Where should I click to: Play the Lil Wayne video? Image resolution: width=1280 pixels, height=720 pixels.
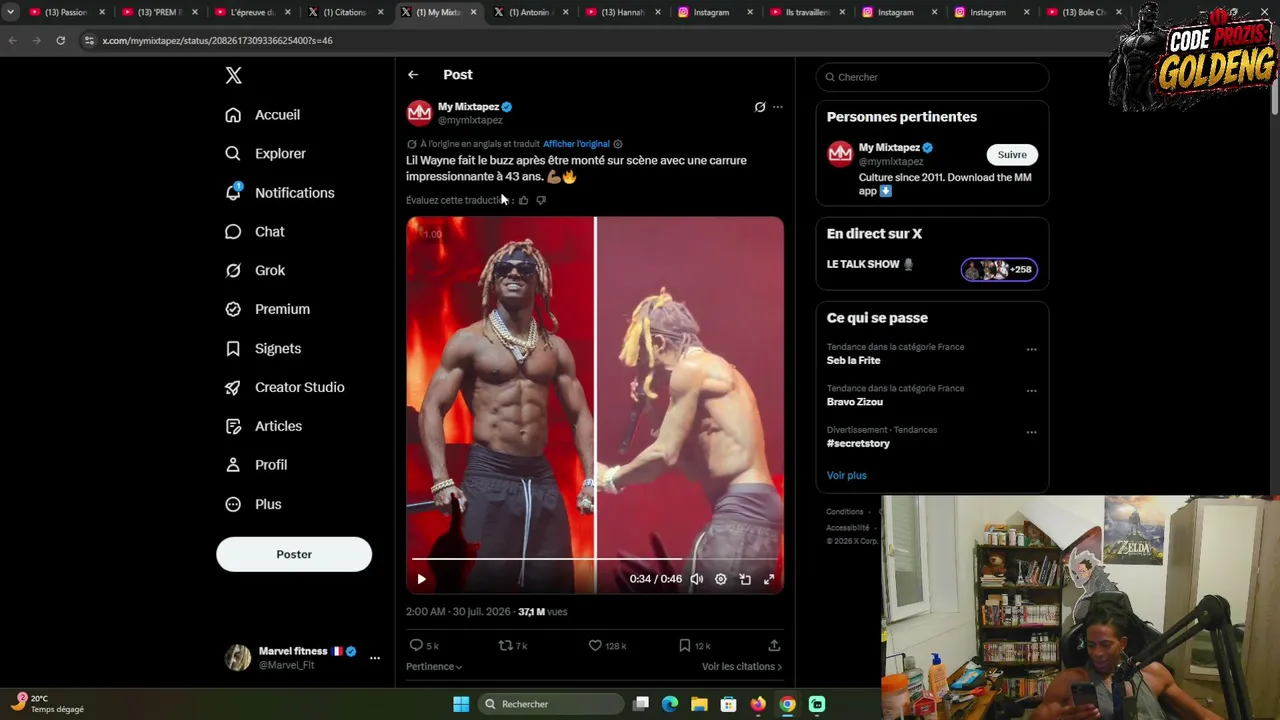[x=421, y=579]
